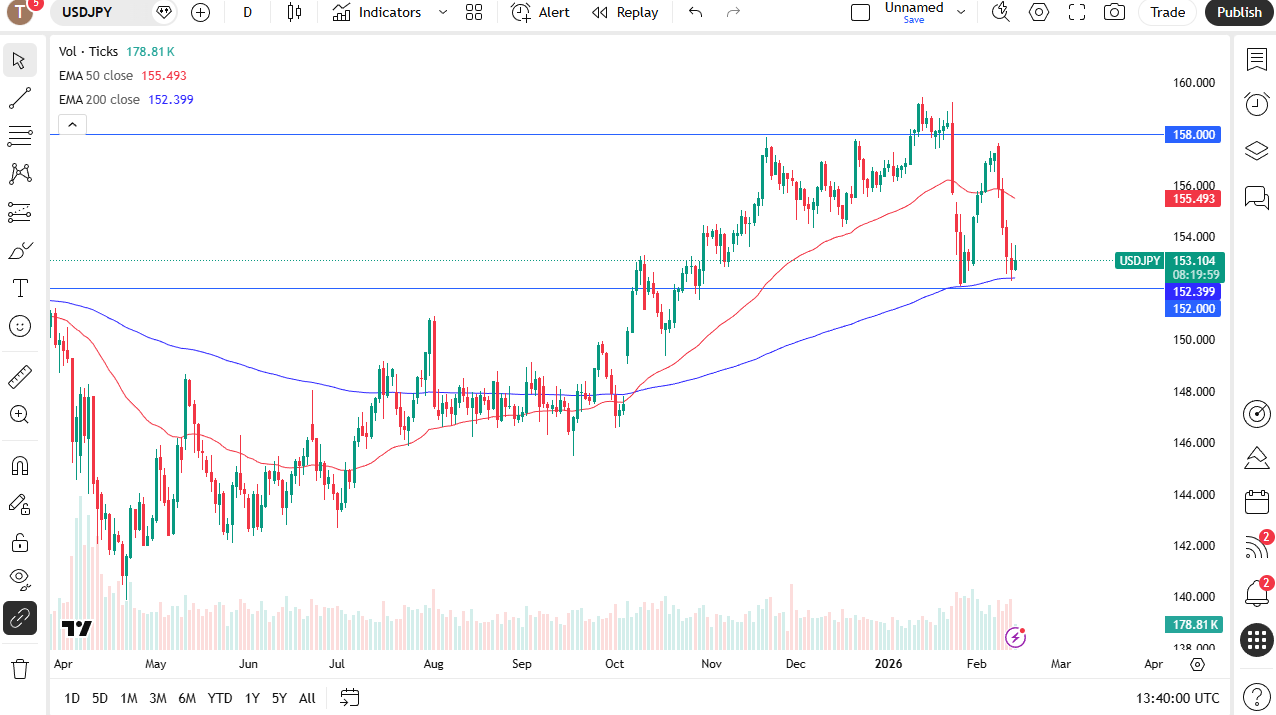Publish the chart idea
Screen dimensions: 1276x715
point(1240,12)
